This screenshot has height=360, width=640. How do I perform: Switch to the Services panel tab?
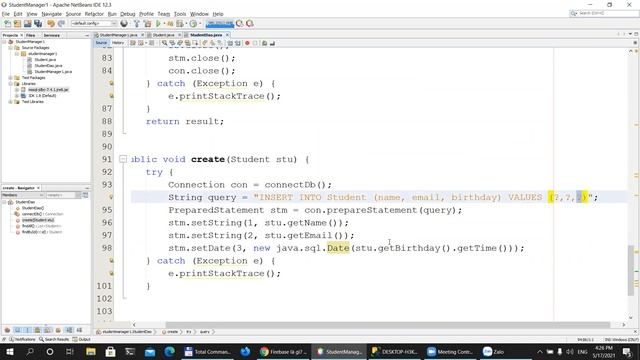(52, 36)
